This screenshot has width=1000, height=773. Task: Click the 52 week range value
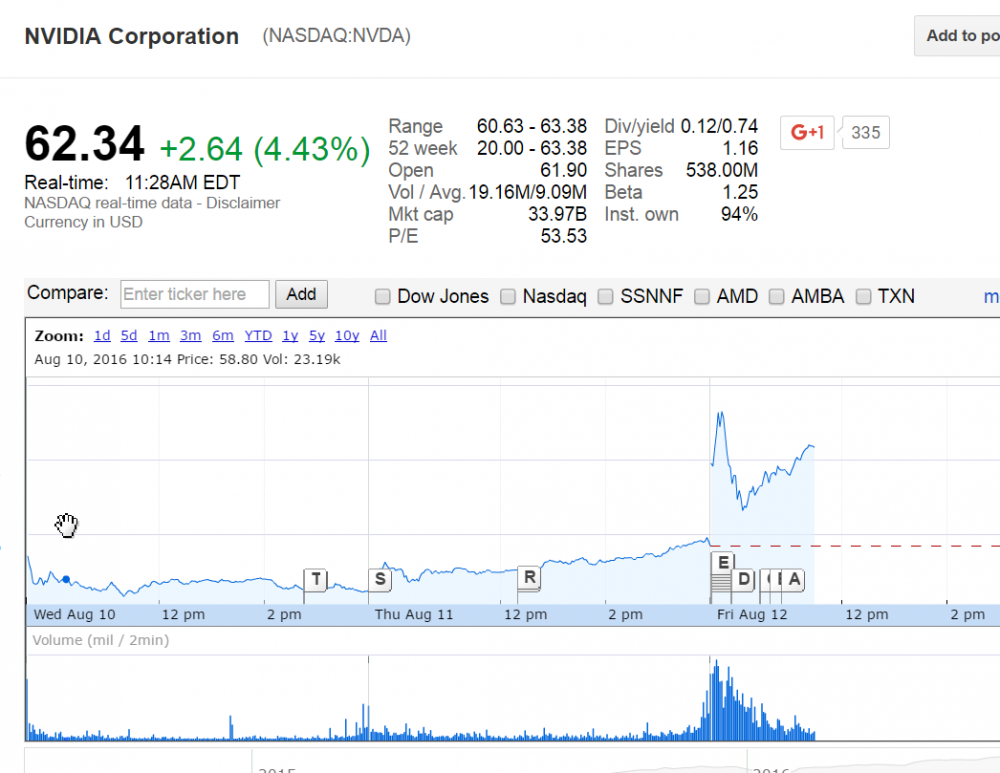(x=532, y=148)
